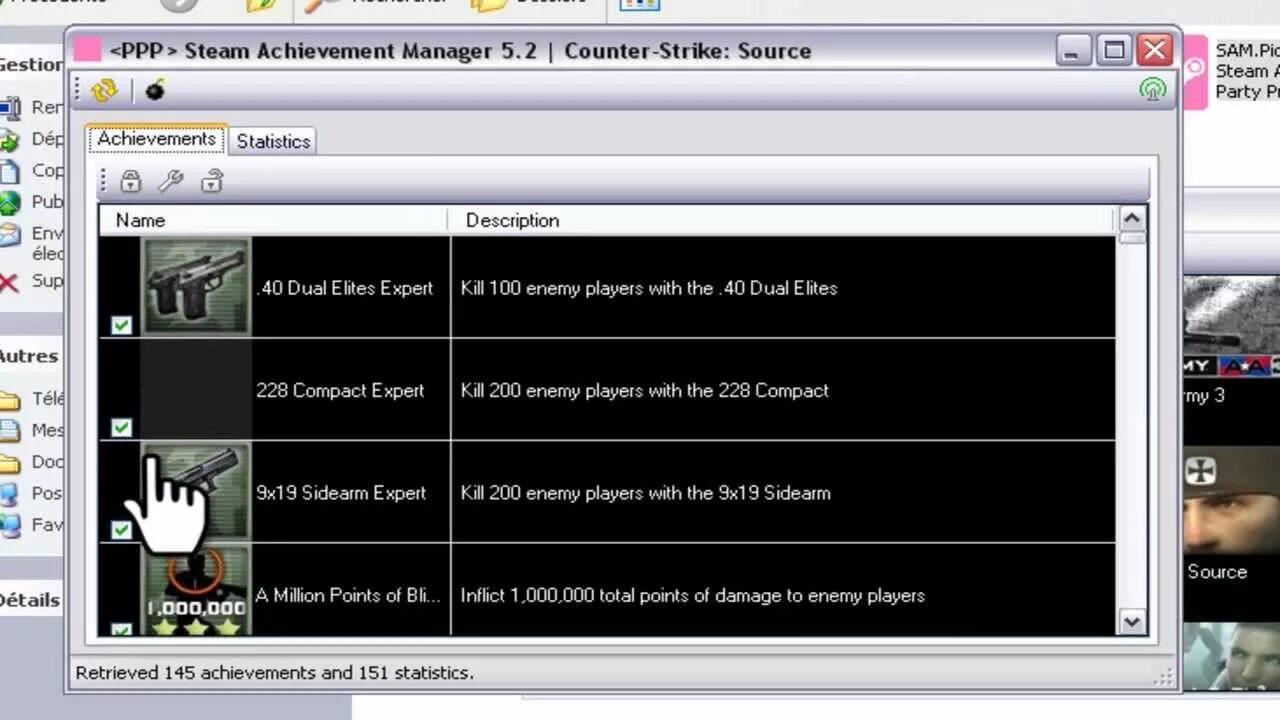Click the pink window title icon
1280x720 pixels.
point(88,49)
